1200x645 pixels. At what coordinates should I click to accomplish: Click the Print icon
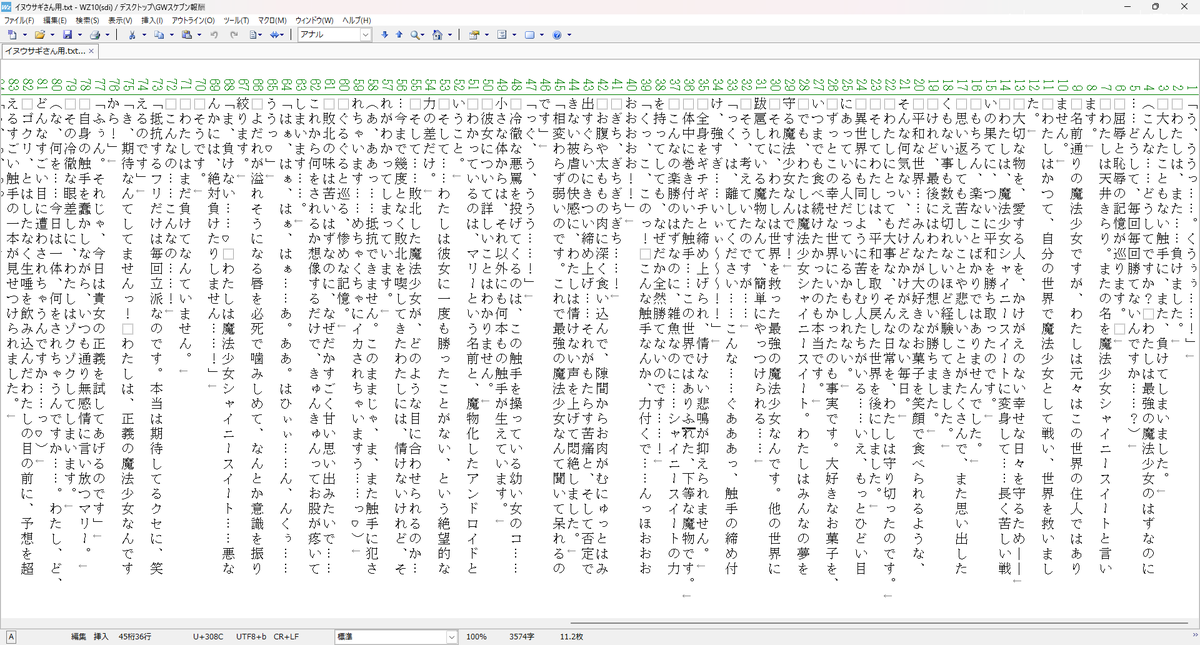click(95, 35)
